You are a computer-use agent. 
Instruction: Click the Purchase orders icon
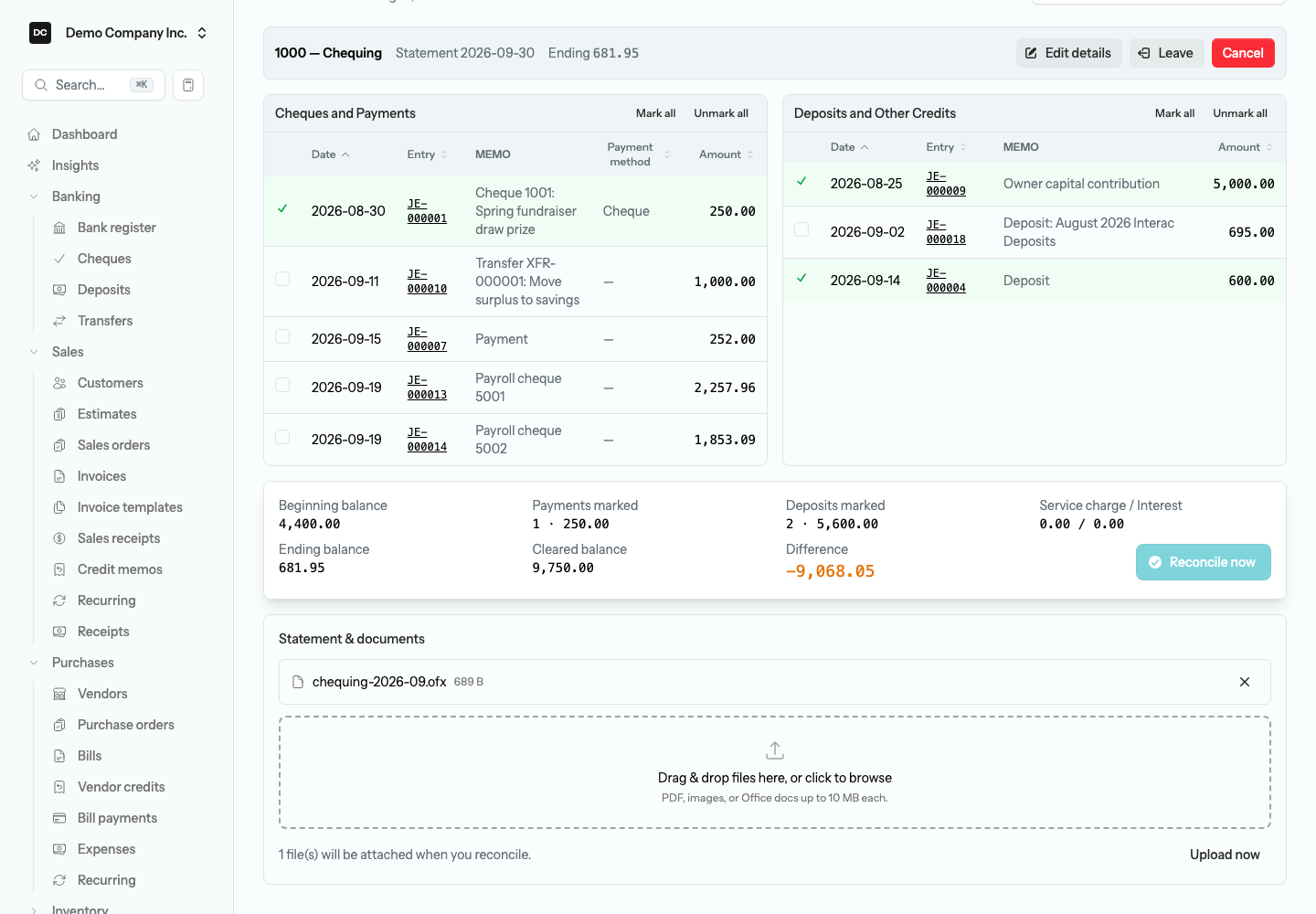click(x=59, y=725)
